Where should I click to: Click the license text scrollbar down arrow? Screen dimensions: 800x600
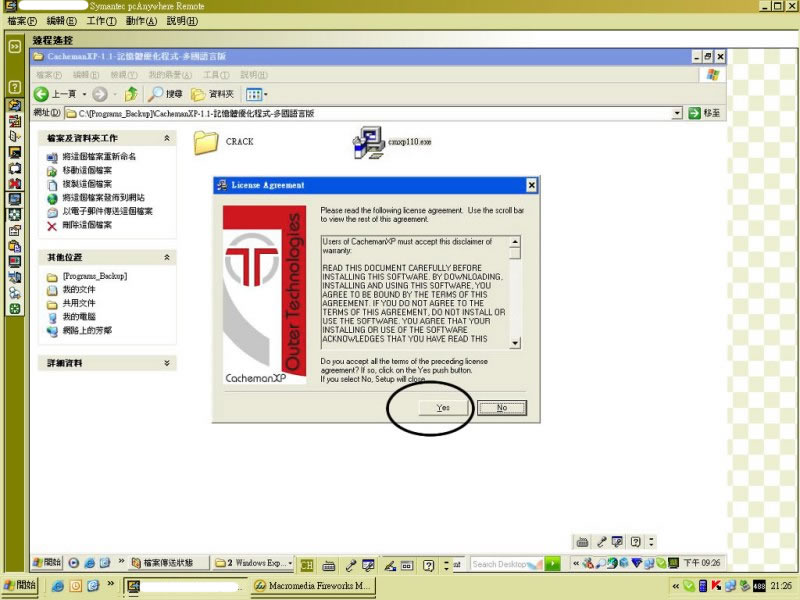coord(515,343)
